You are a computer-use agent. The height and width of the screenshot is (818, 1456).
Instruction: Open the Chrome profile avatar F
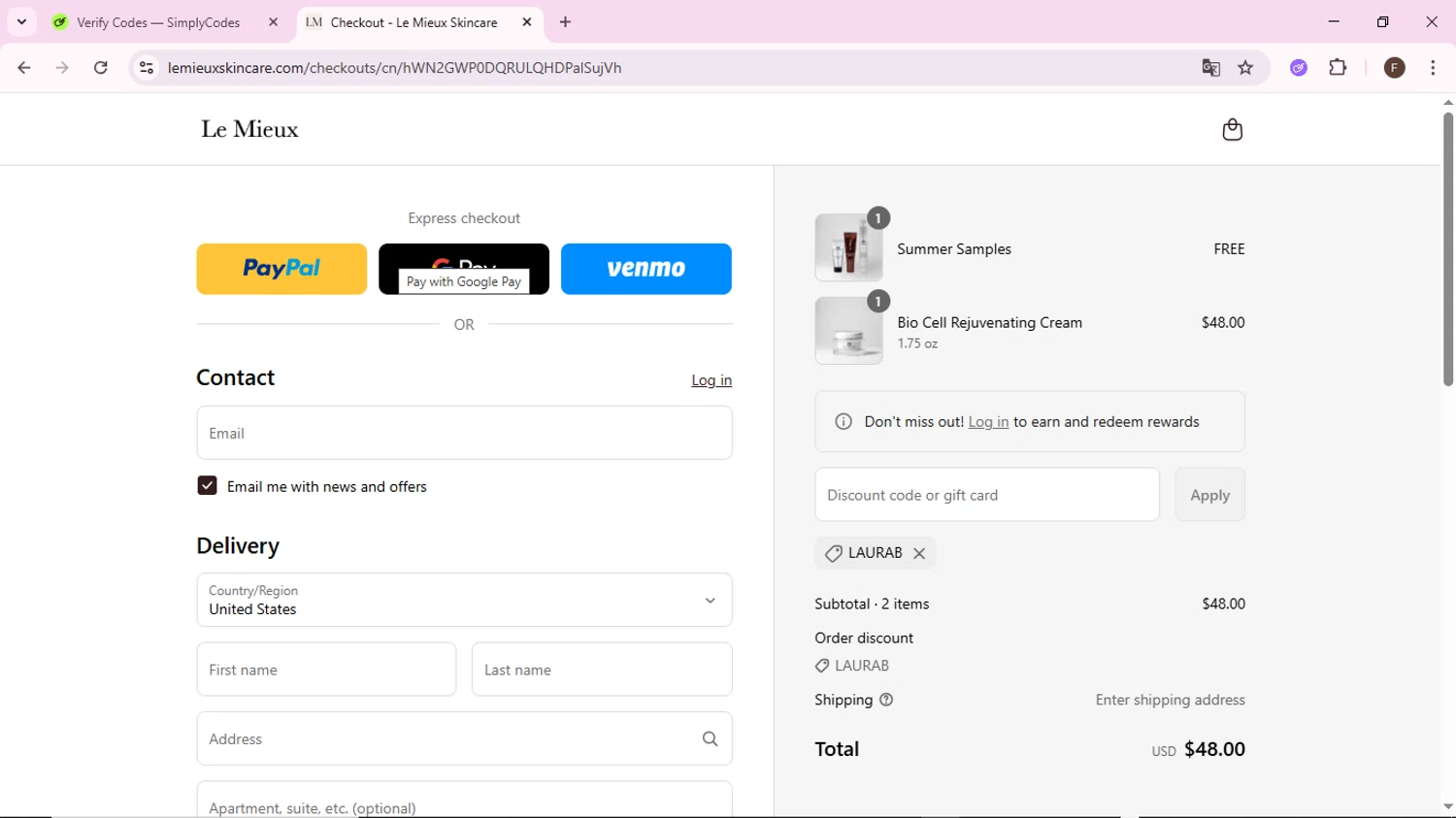click(x=1394, y=68)
